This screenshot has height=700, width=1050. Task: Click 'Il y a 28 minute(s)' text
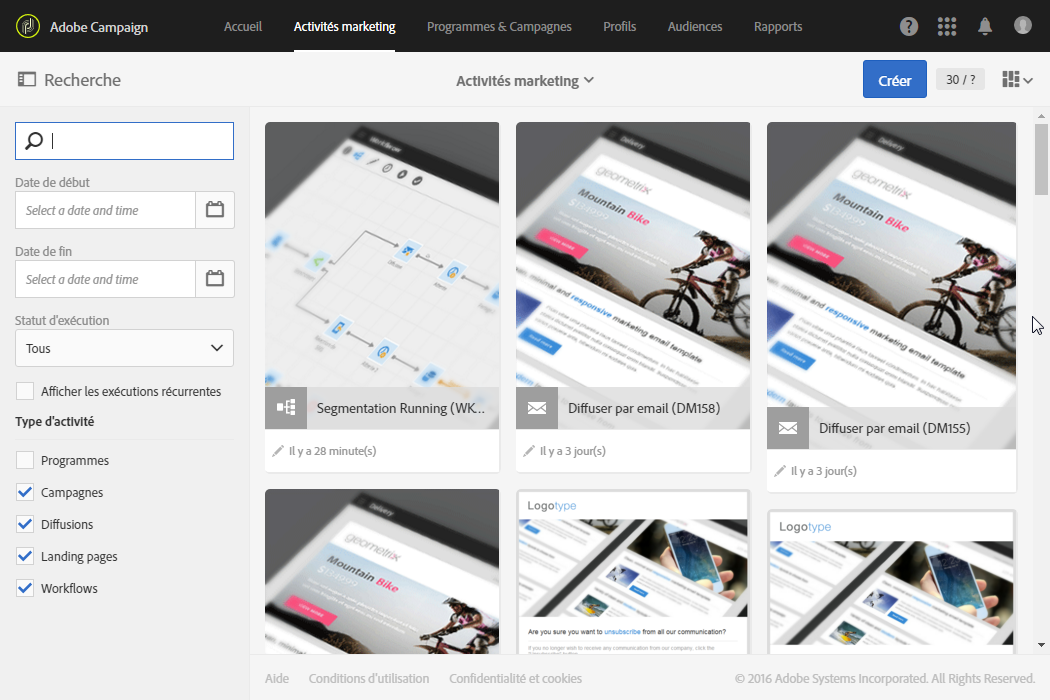coord(332,451)
